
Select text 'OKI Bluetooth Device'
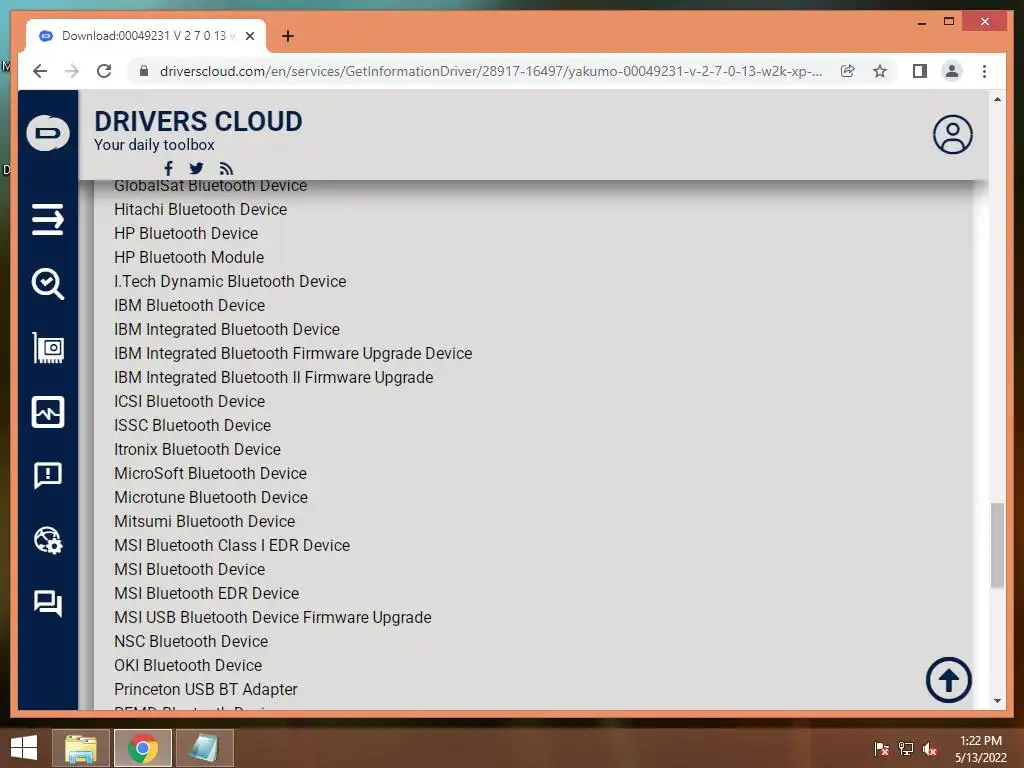[x=188, y=665]
